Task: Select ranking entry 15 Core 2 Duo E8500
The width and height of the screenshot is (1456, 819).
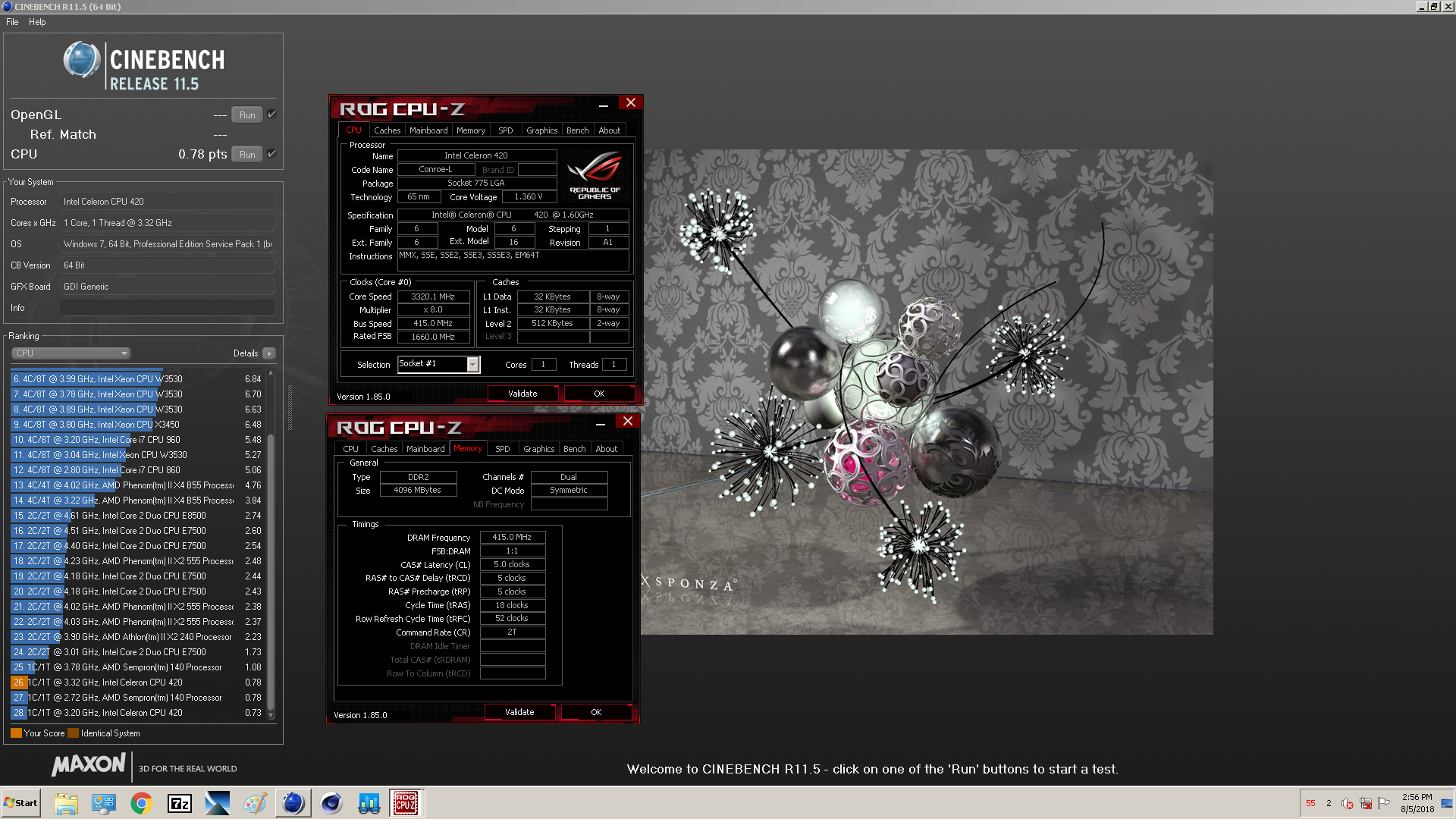Action: point(138,516)
